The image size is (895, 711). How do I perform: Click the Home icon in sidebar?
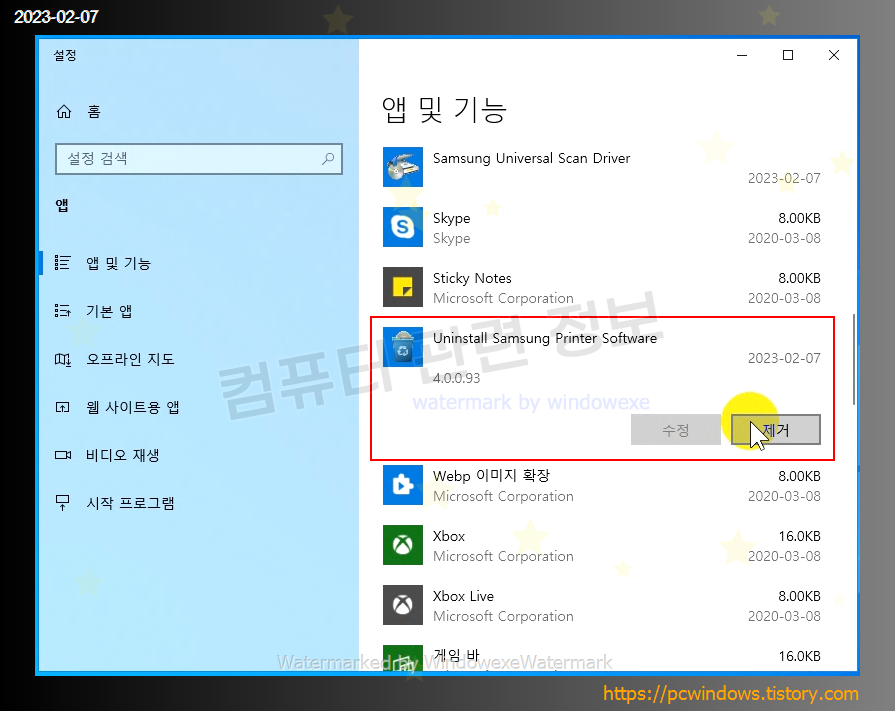click(x=64, y=111)
